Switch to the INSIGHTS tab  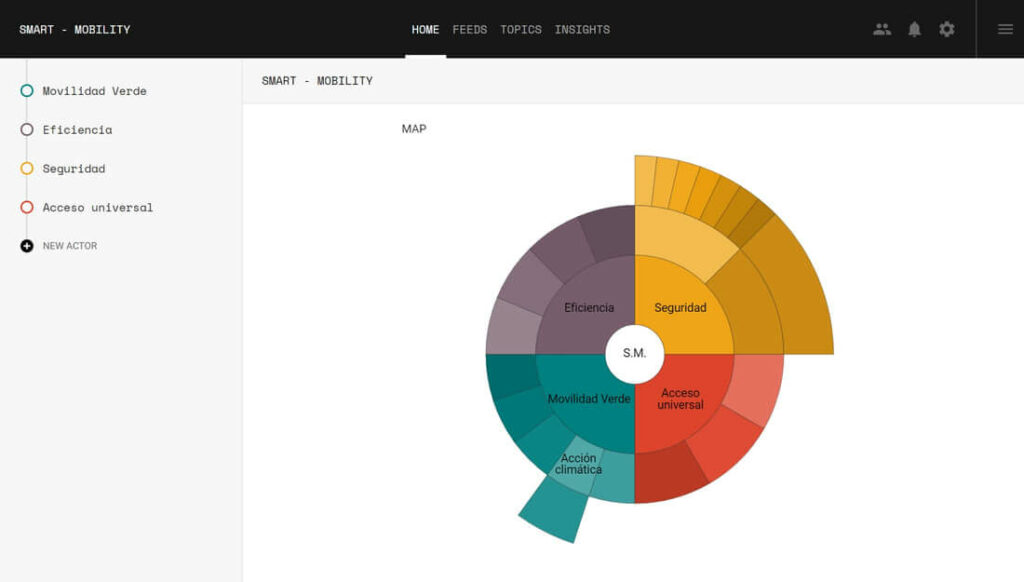pos(582,29)
